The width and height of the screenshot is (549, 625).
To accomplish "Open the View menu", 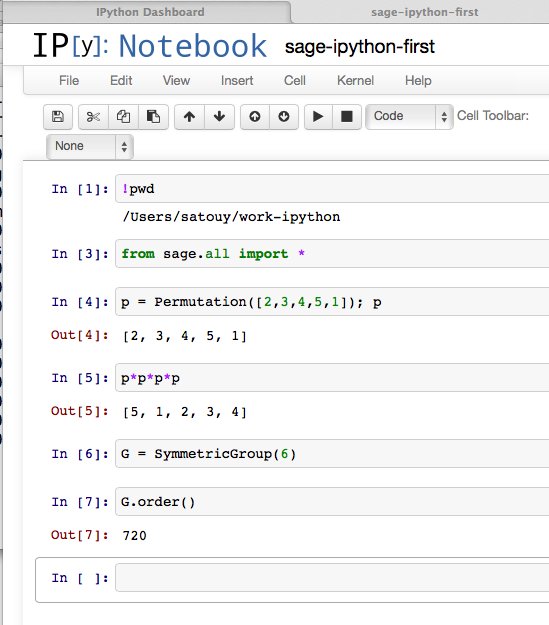I will tap(176, 81).
